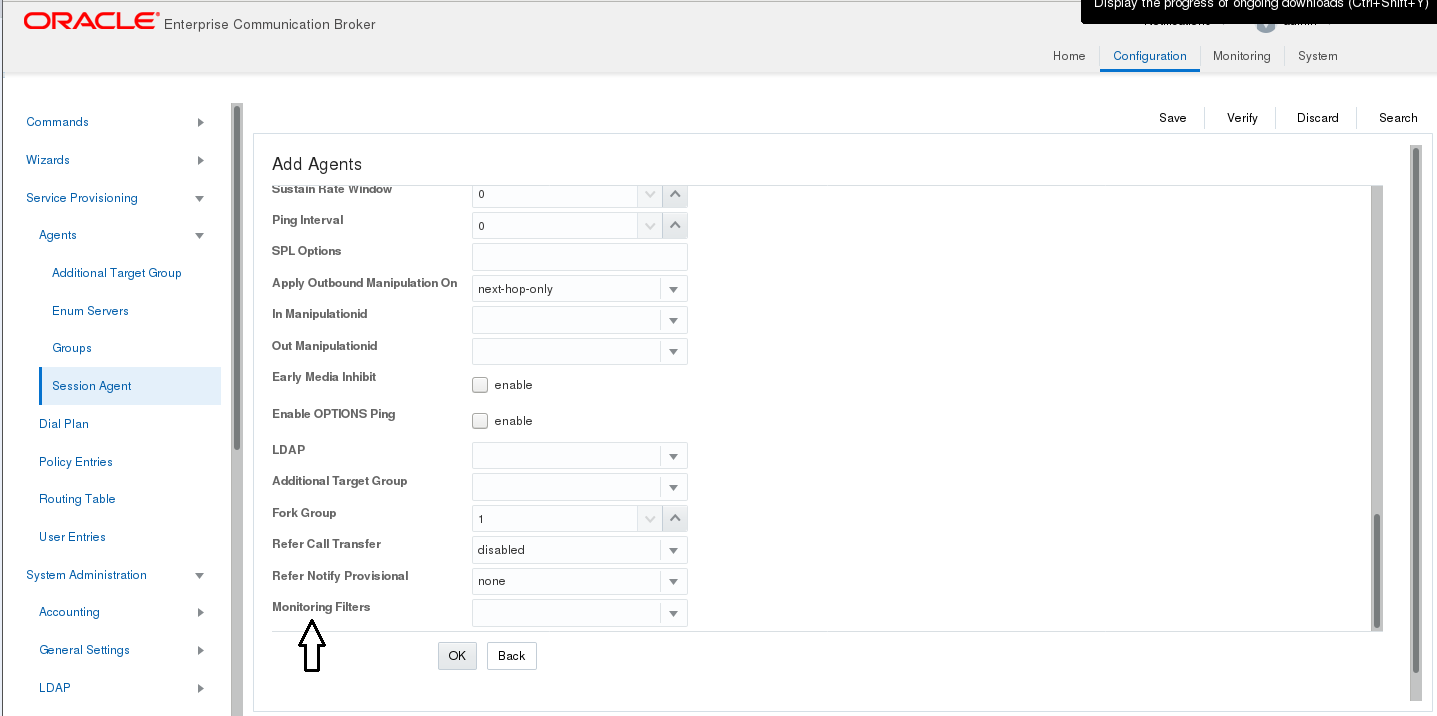The width and height of the screenshot is (1437, 716).
Task: Increase Sustain Rate Window value with up arrow
Action: click(675, 195)
